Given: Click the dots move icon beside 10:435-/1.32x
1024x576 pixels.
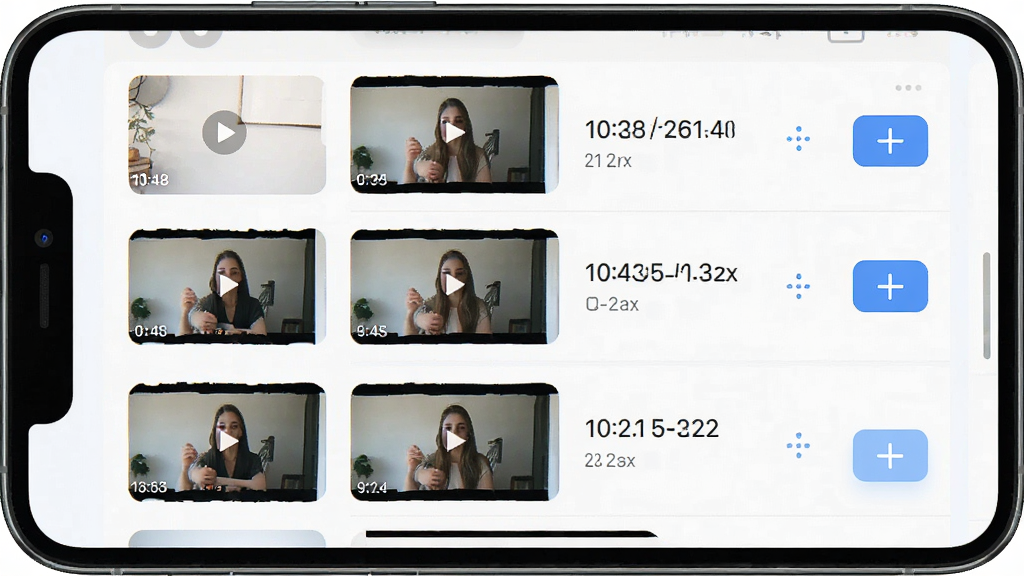Looking at the screenshot, I should tap(798, 286).
